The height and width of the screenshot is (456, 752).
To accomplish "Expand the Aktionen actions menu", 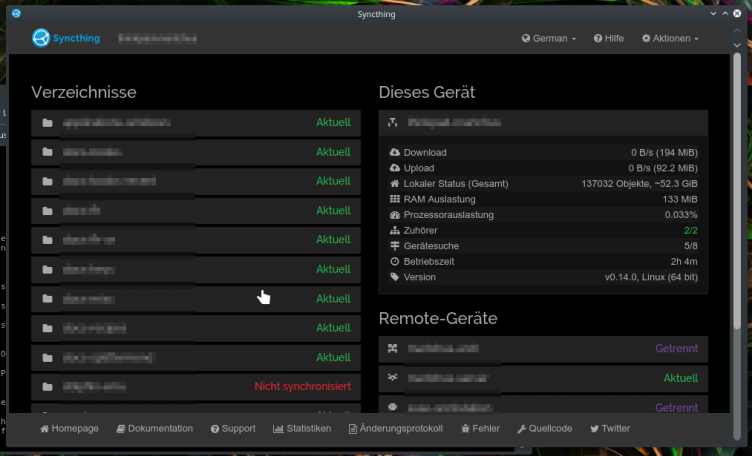I will tap(669, 38).
